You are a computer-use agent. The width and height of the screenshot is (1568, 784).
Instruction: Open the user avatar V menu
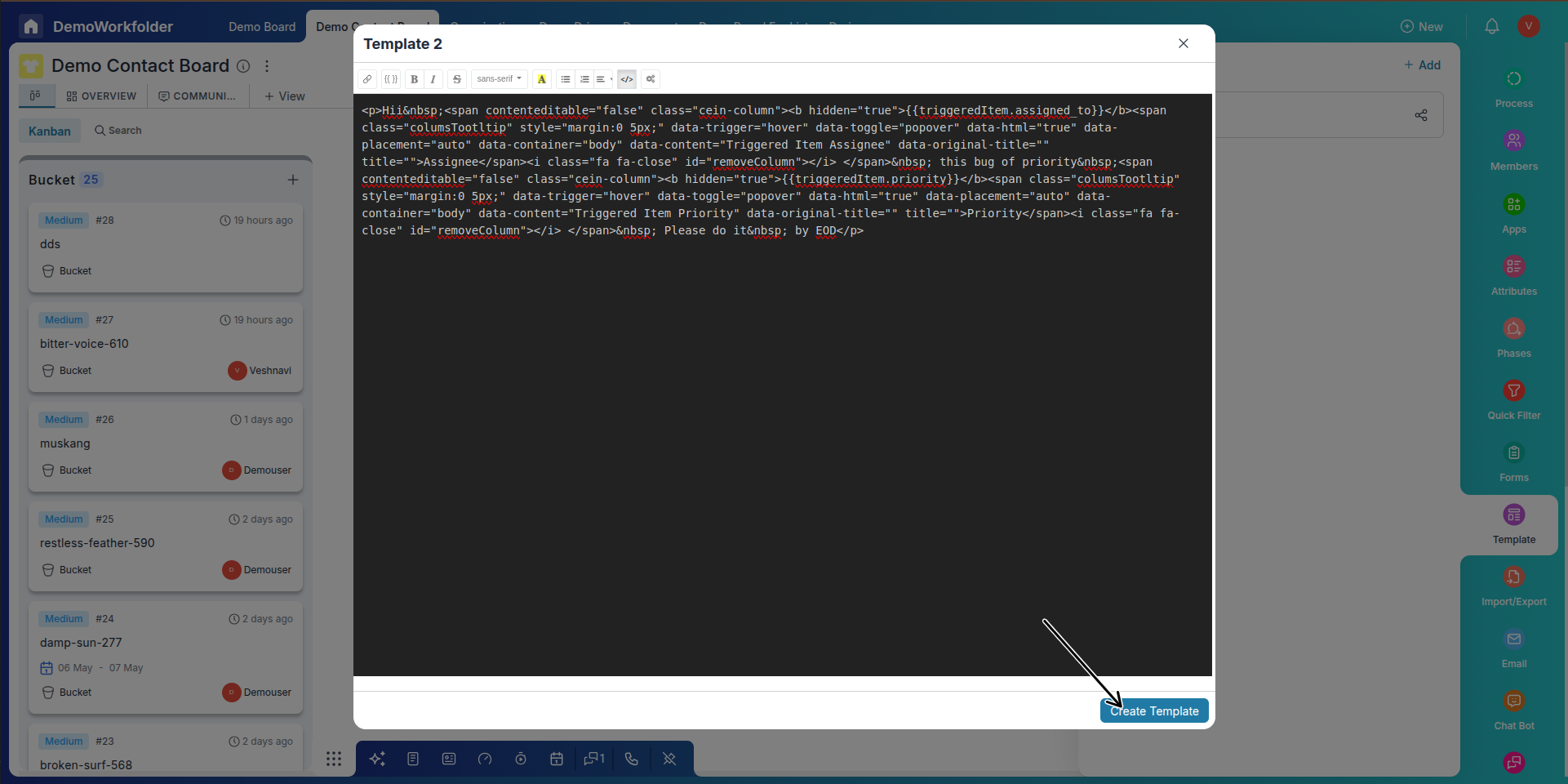1529,26
